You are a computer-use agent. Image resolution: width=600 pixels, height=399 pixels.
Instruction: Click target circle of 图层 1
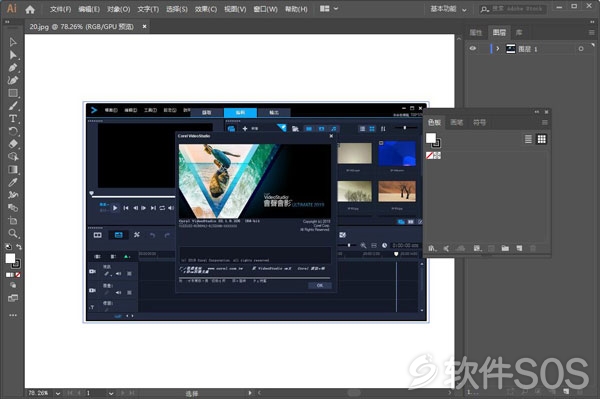(x=581, y=49)
